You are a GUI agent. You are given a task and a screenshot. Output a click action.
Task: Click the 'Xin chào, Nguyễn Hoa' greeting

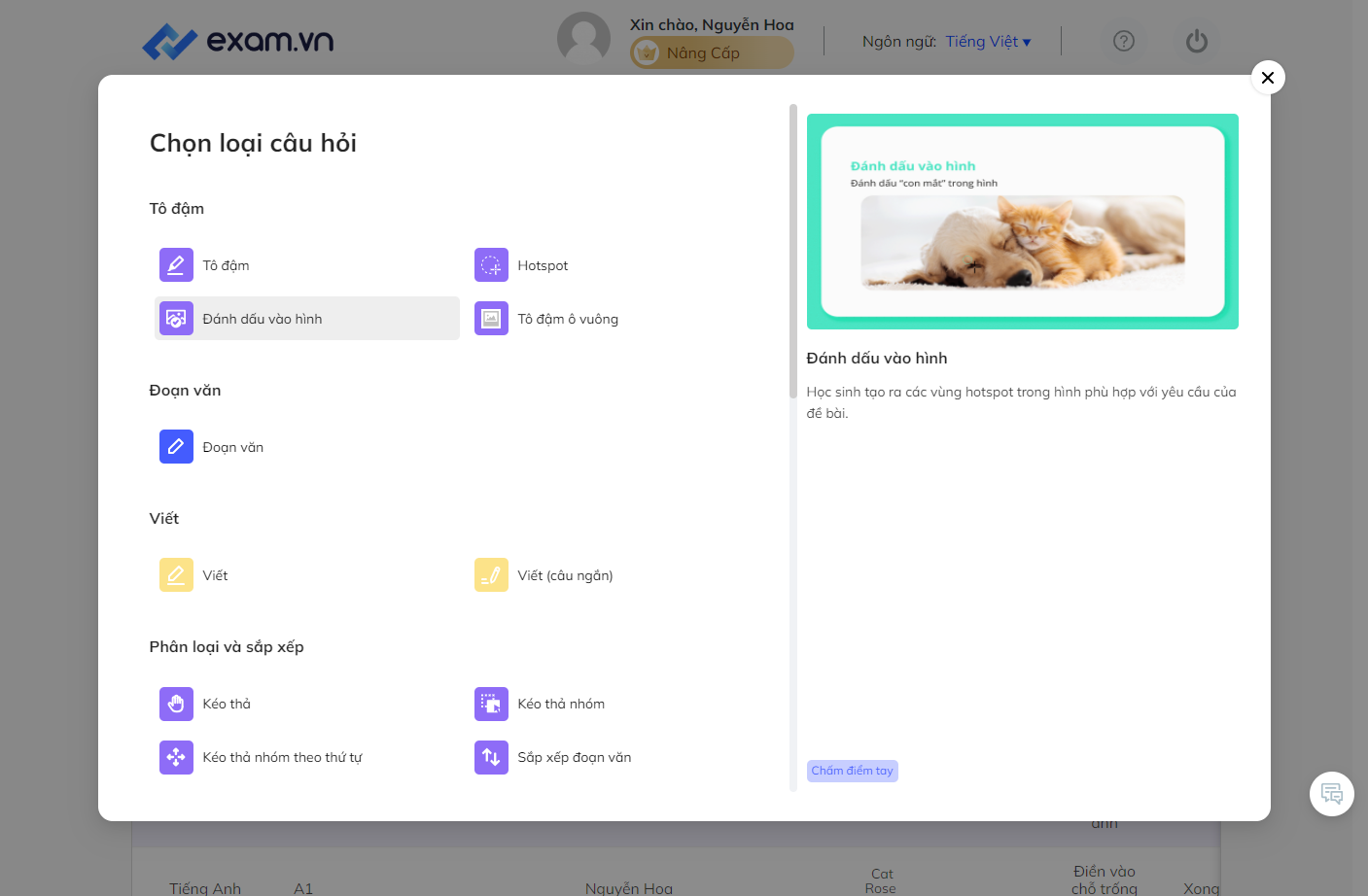(712, 24)
